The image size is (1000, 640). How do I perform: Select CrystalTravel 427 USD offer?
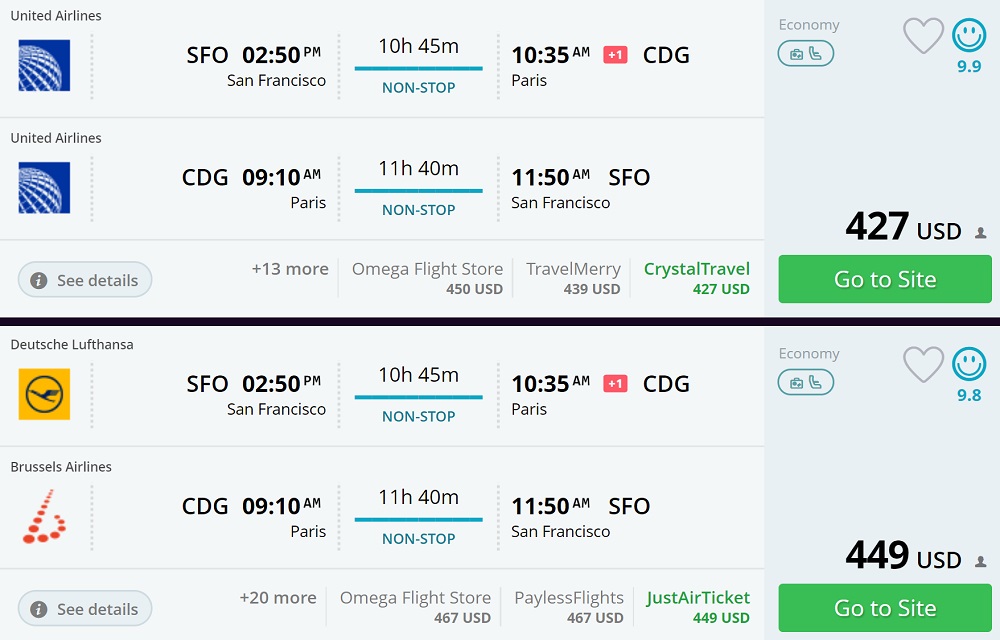click(x=697, y=278)
